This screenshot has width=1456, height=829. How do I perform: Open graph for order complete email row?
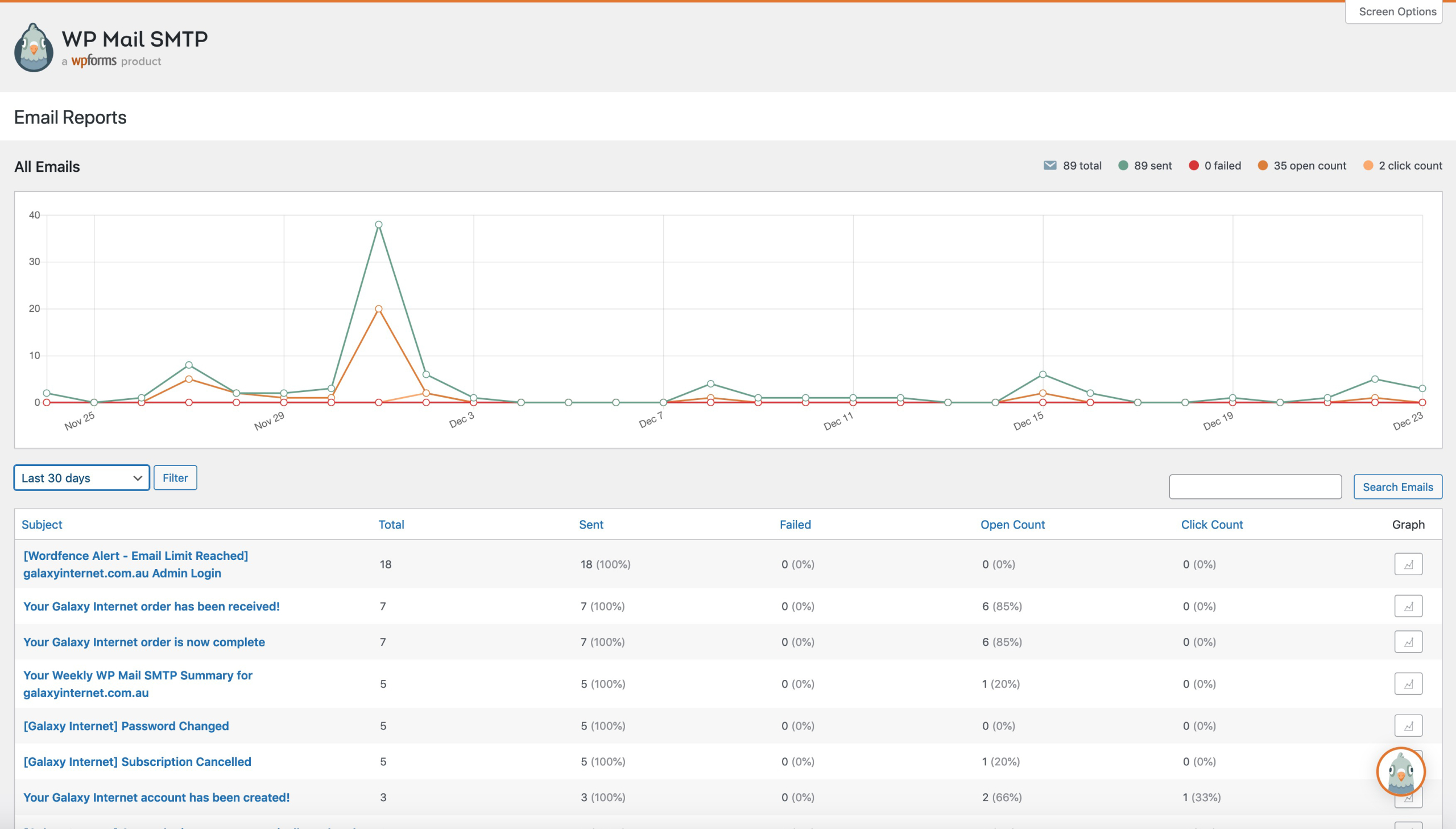[1408, 642]
